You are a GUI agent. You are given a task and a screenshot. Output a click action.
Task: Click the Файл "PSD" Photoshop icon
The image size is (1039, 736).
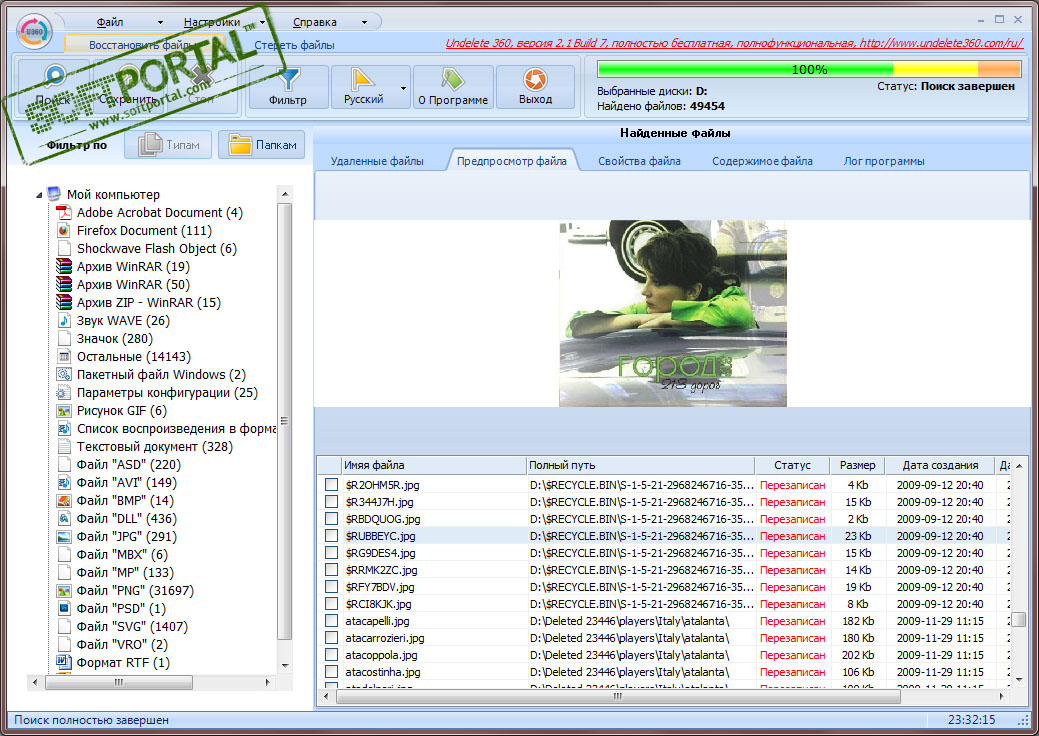point(64,608)
